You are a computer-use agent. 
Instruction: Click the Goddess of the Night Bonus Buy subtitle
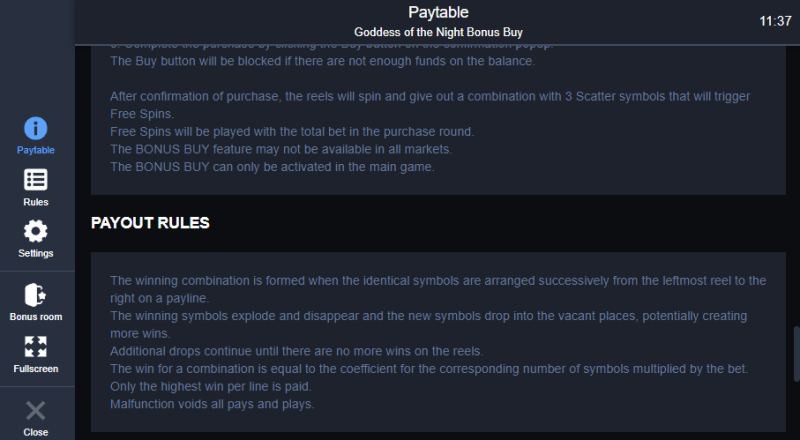438,32
